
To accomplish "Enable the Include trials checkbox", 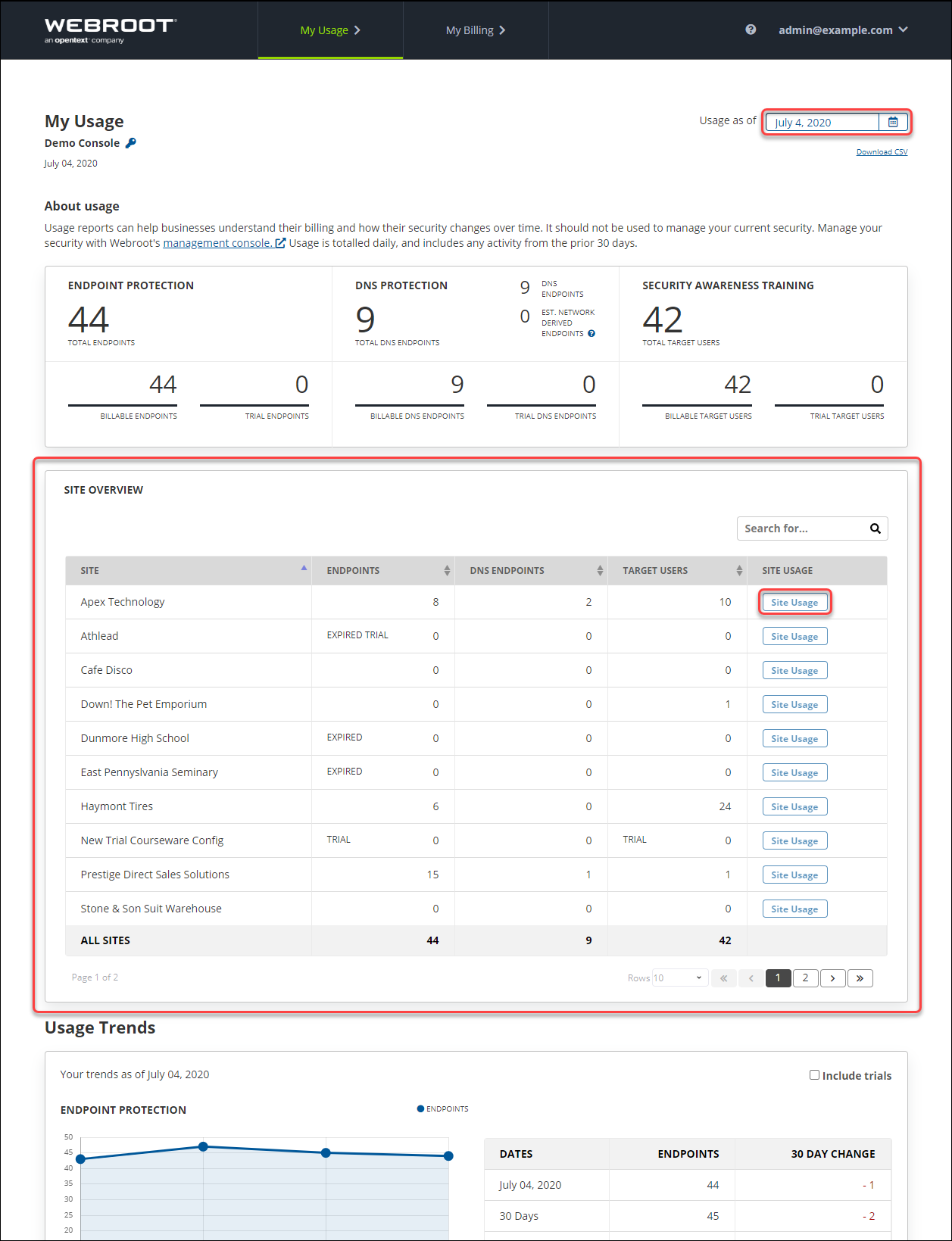I will [x=814, y=1075].
